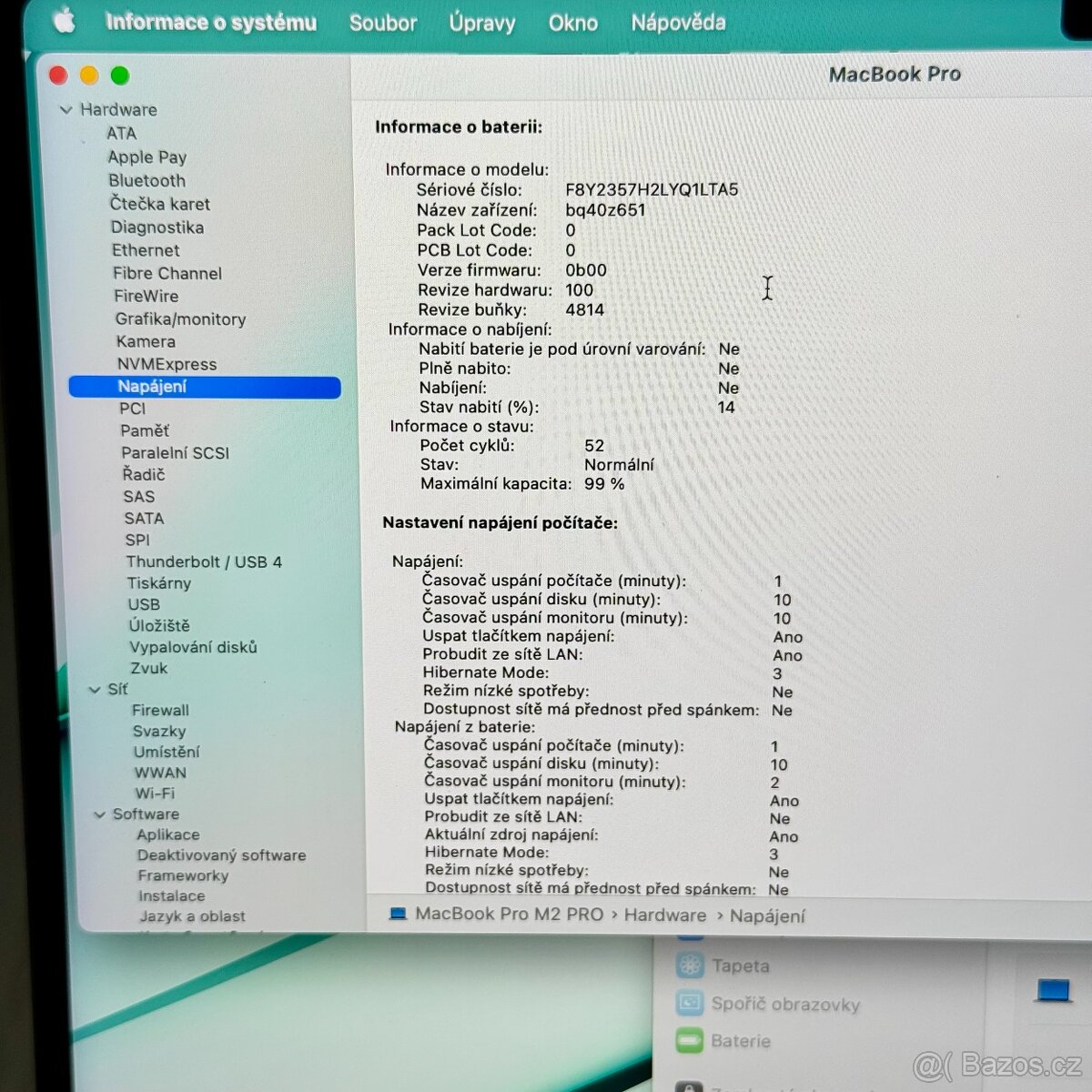Click Hardware in the breadcrumb path
The height and width of the screenshot is (1092, 1092).
pyautogui.click(x=665, y=915)
